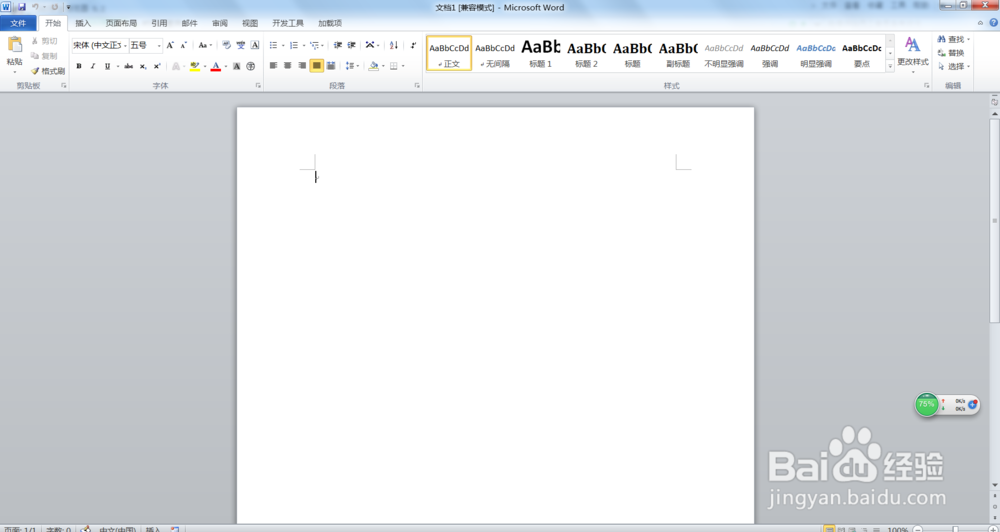Open the Change Case Aa dropdown
Viewport: 1000px width, 532px height.
pyautogui.click(x=204, y=45)
